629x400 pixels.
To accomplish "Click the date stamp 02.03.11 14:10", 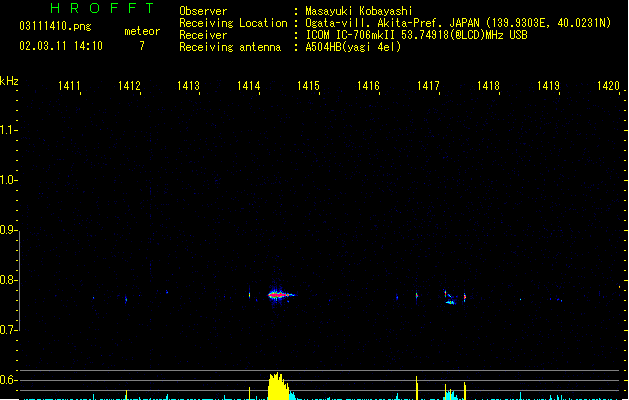I will click(x=61, y=46).
